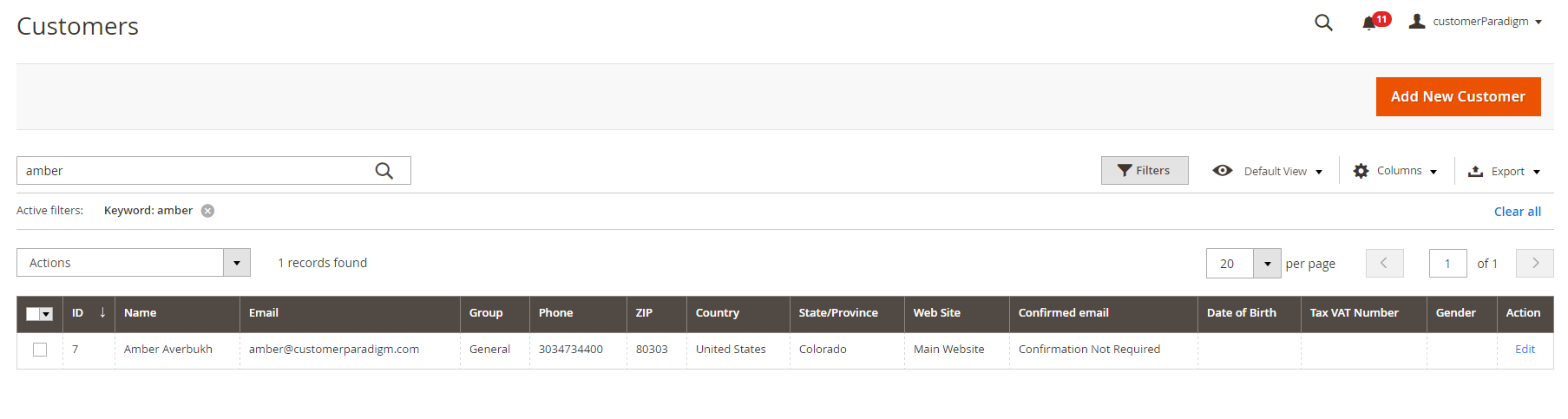Viewport: 1568px width, 419px height.
Task: Toggle the select-all header checkbox
Action: (33, 314)
